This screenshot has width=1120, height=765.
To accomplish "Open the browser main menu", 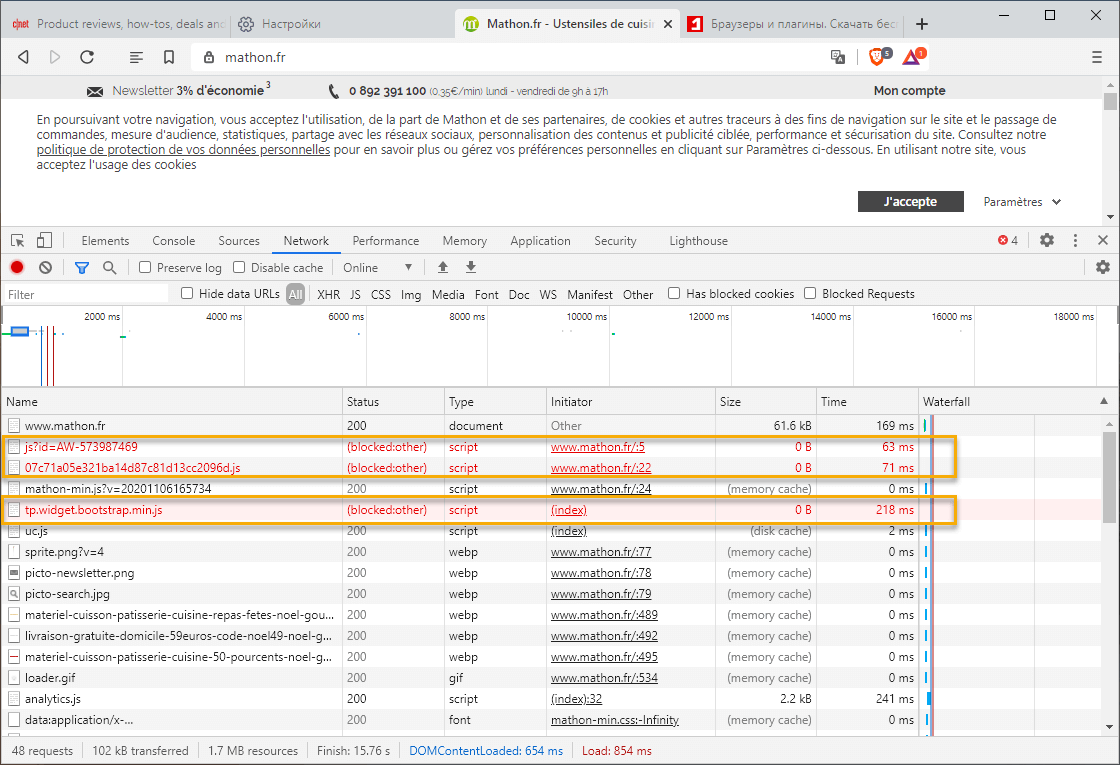I will pos(1097,57).
